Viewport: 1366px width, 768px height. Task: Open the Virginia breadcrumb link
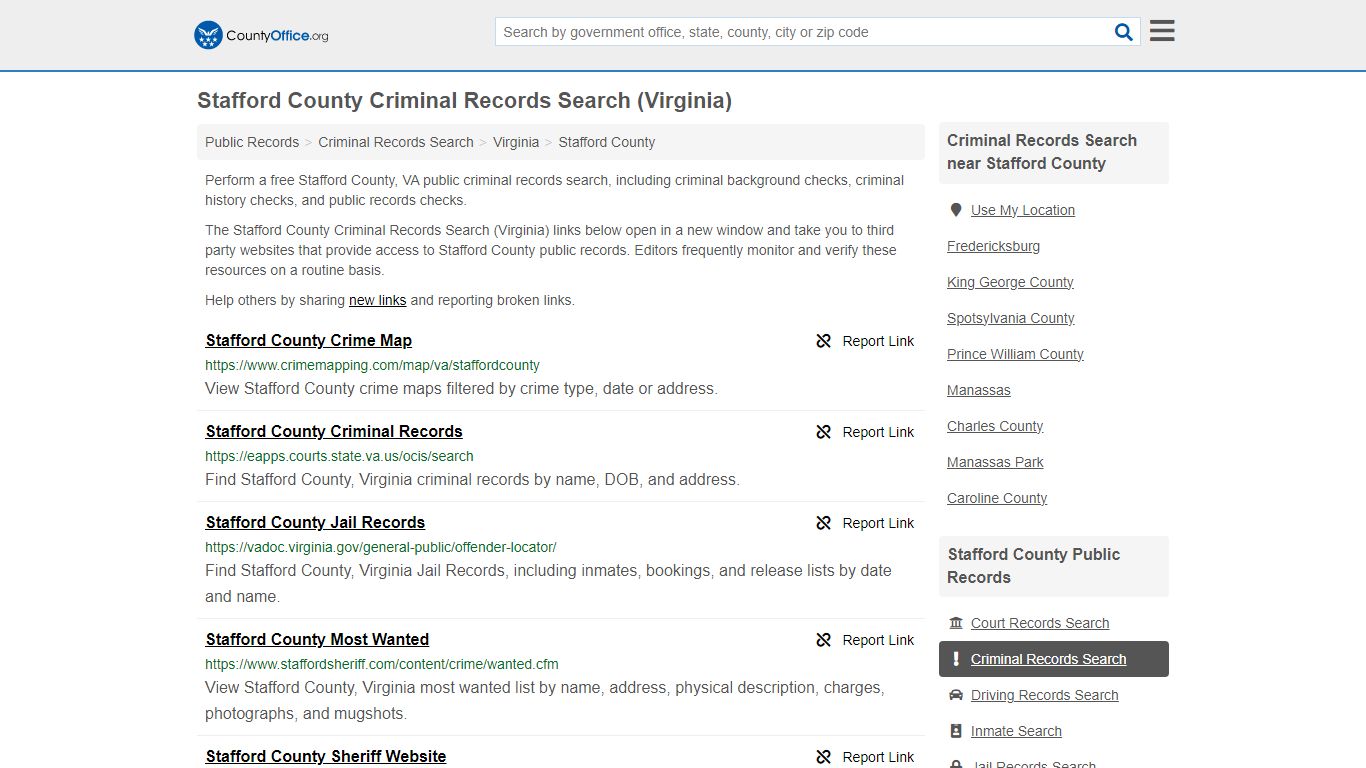516,142
